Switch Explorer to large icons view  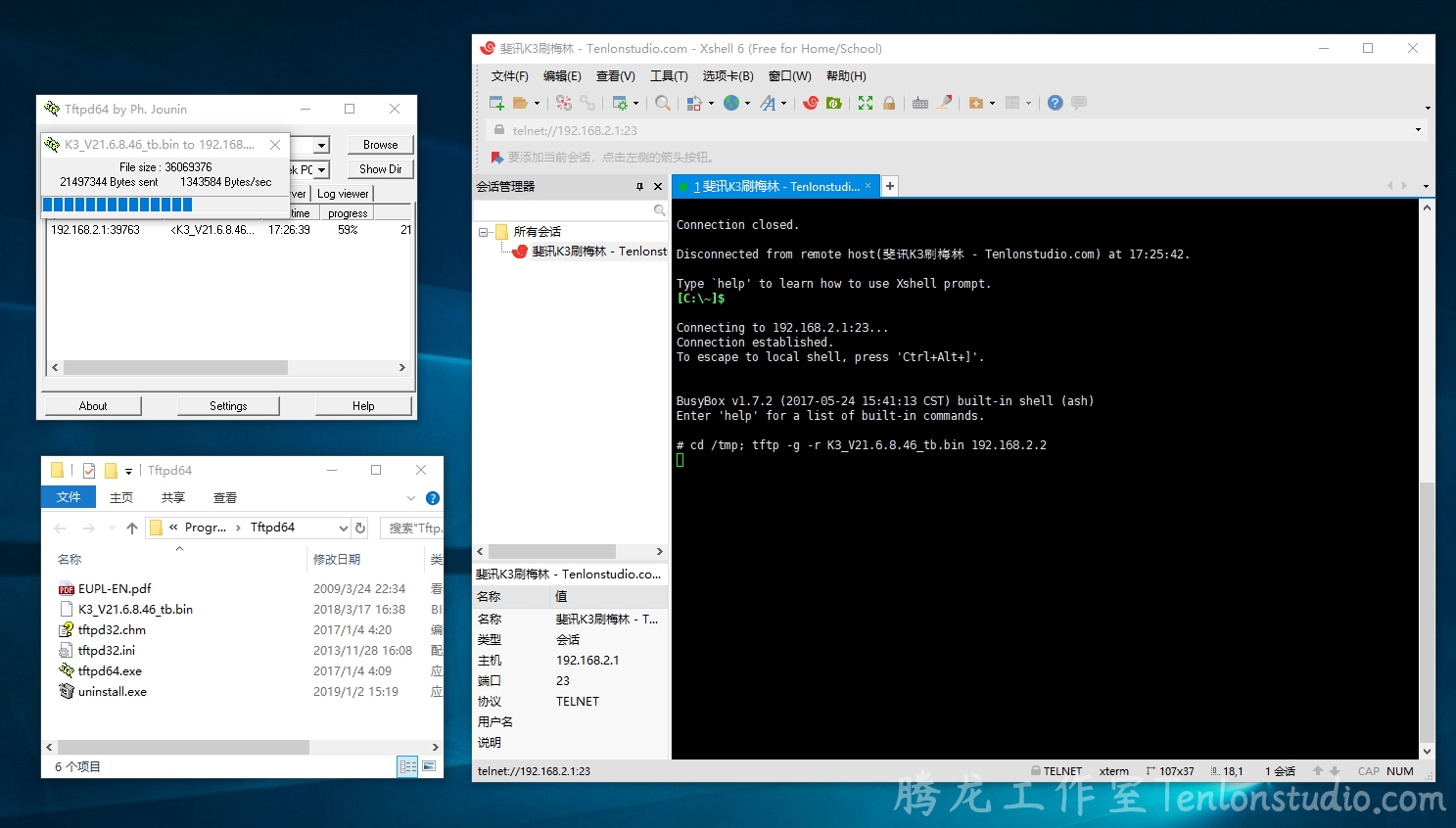pos(429,766)
